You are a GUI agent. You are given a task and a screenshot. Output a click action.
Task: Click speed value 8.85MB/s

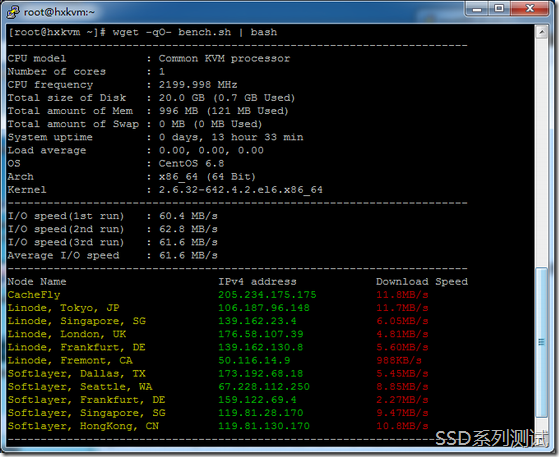[x=402, y=387]
